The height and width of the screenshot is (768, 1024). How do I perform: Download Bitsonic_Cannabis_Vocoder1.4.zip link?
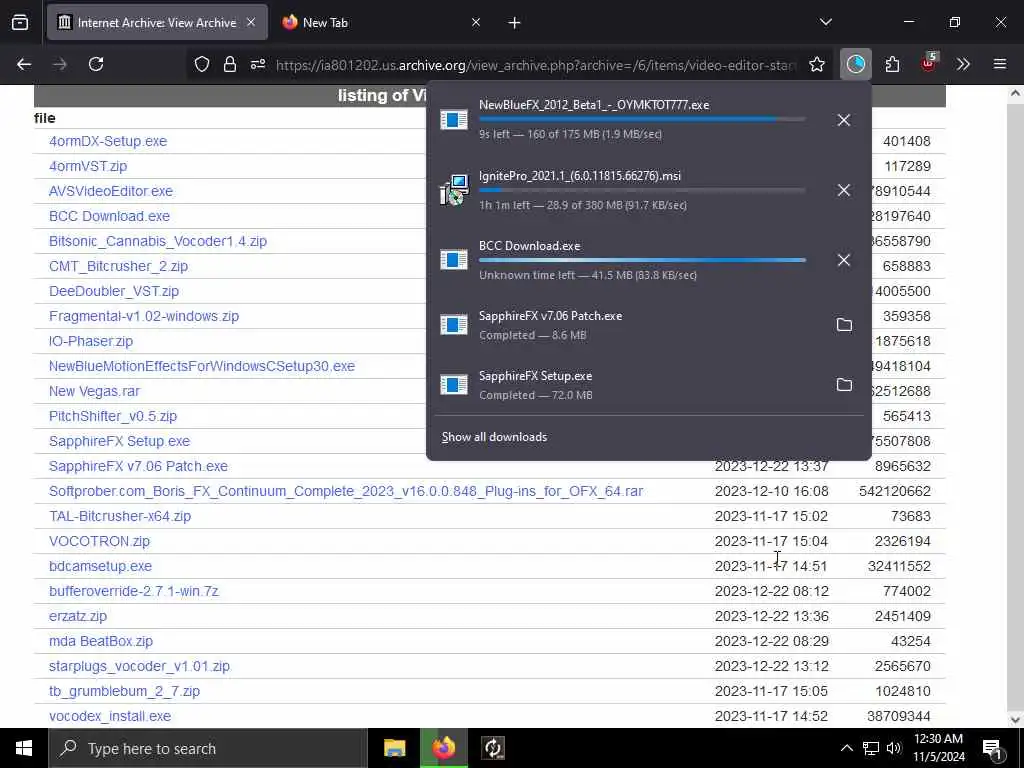coord(158,241)
